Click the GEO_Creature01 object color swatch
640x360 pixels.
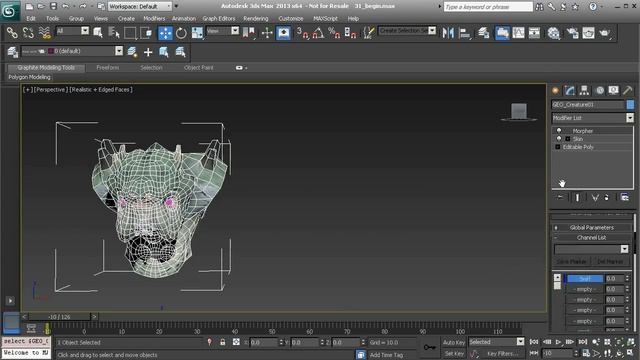click(x=630, y=104)
